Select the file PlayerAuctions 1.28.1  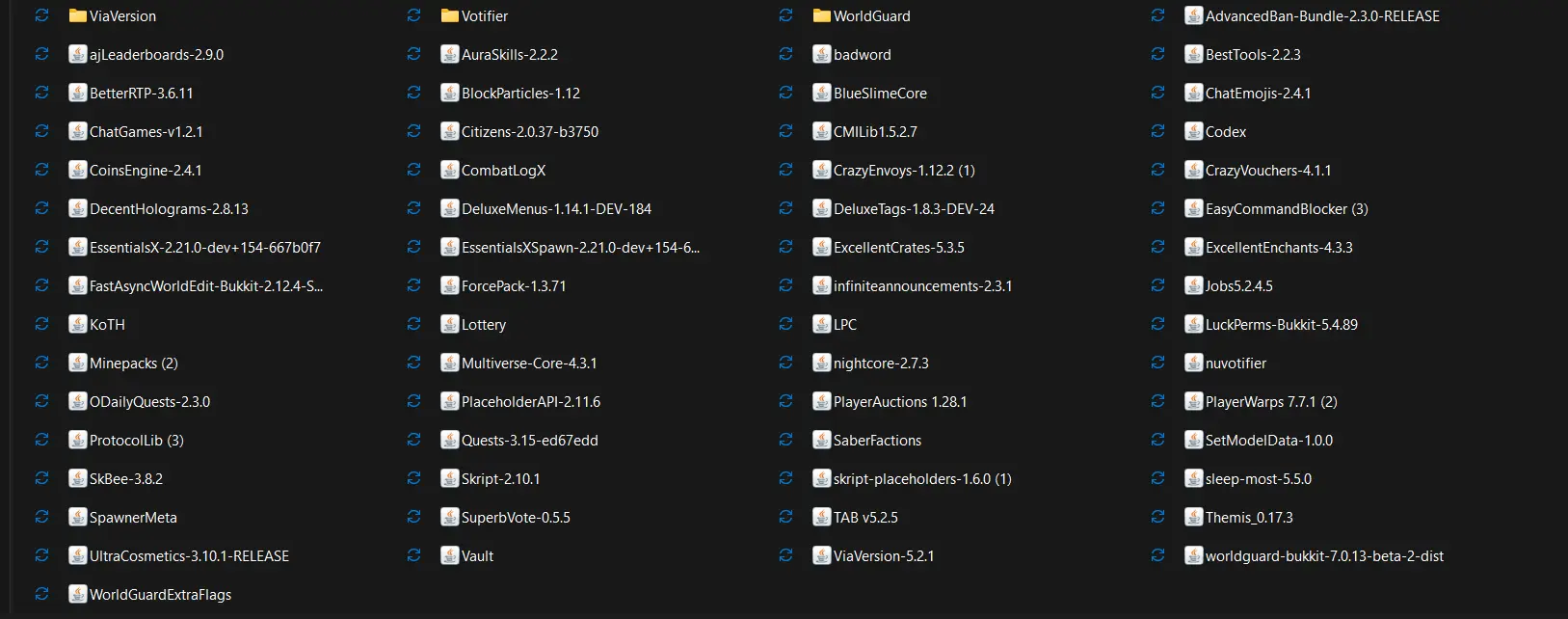click(900, 402)
